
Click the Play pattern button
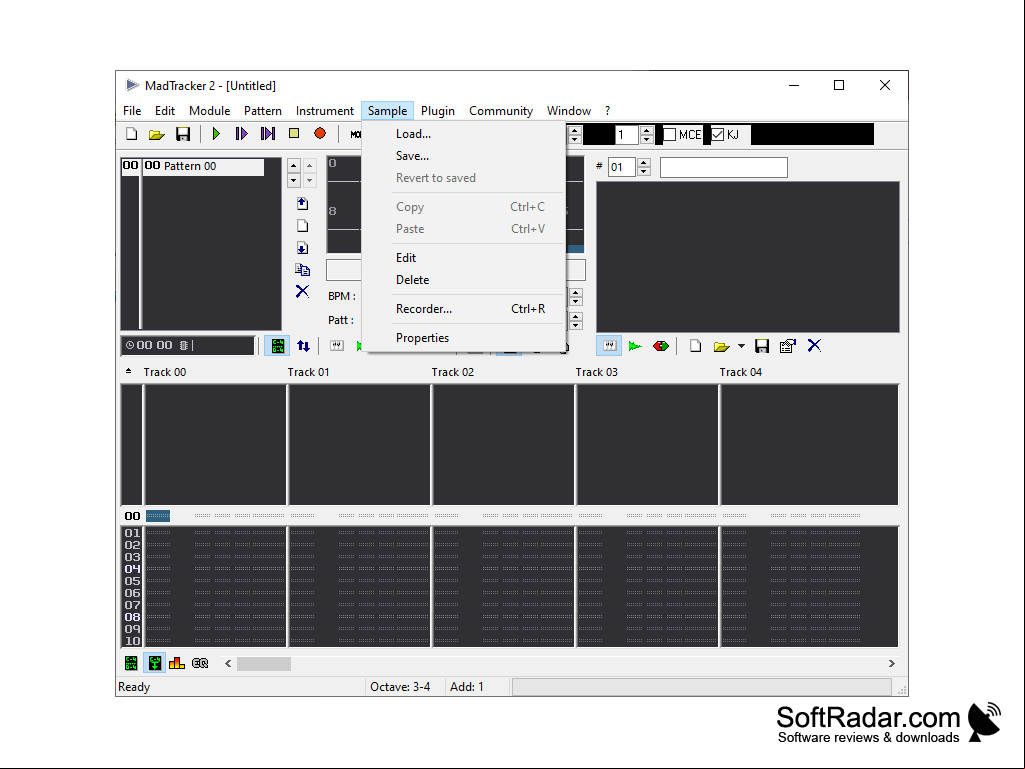pos(241,134)
